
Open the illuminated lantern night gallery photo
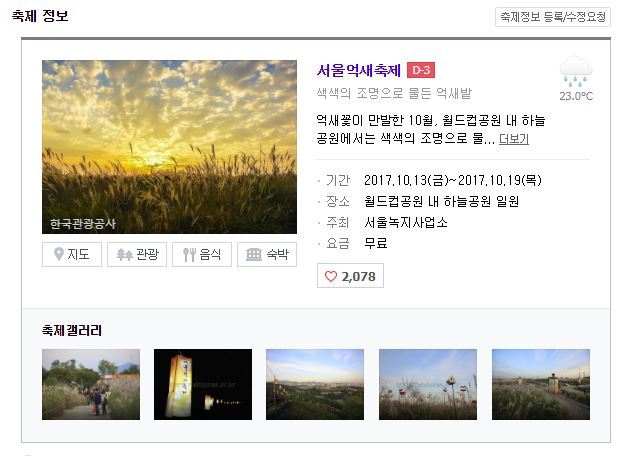point(203,384)
